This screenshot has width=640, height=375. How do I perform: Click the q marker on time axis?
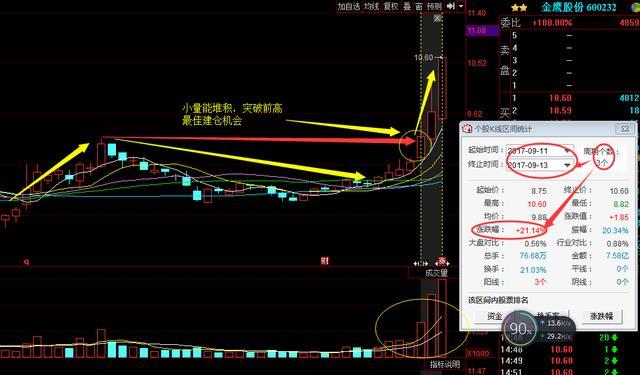click(27, 262)
